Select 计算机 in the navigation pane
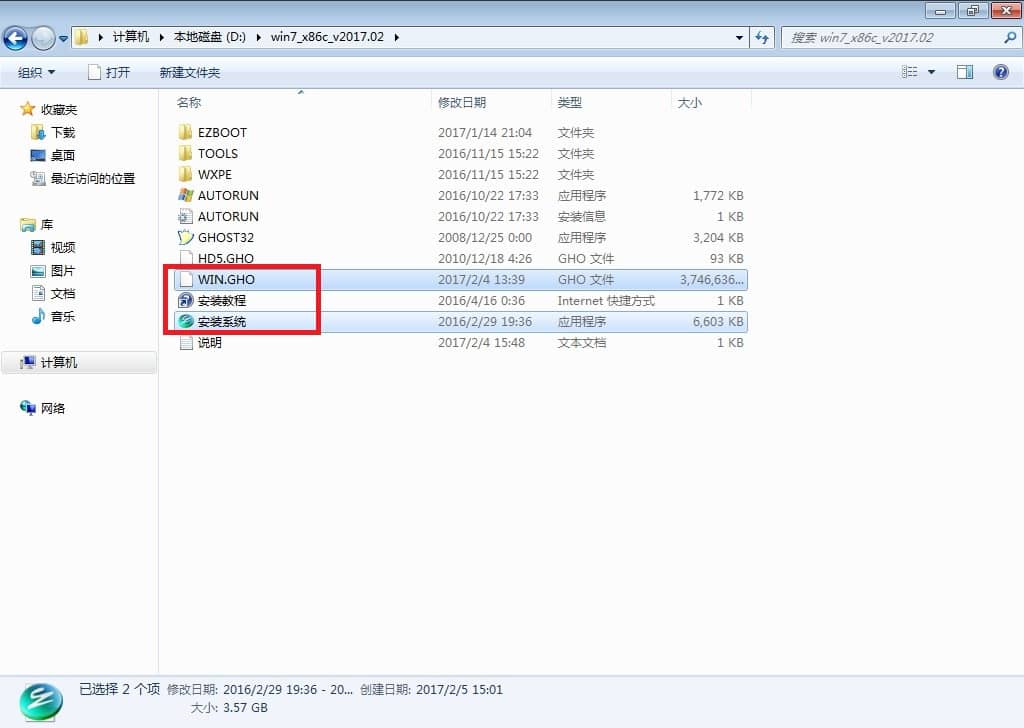Screen dimensions: 1024x728 click(x=59, y=363)
